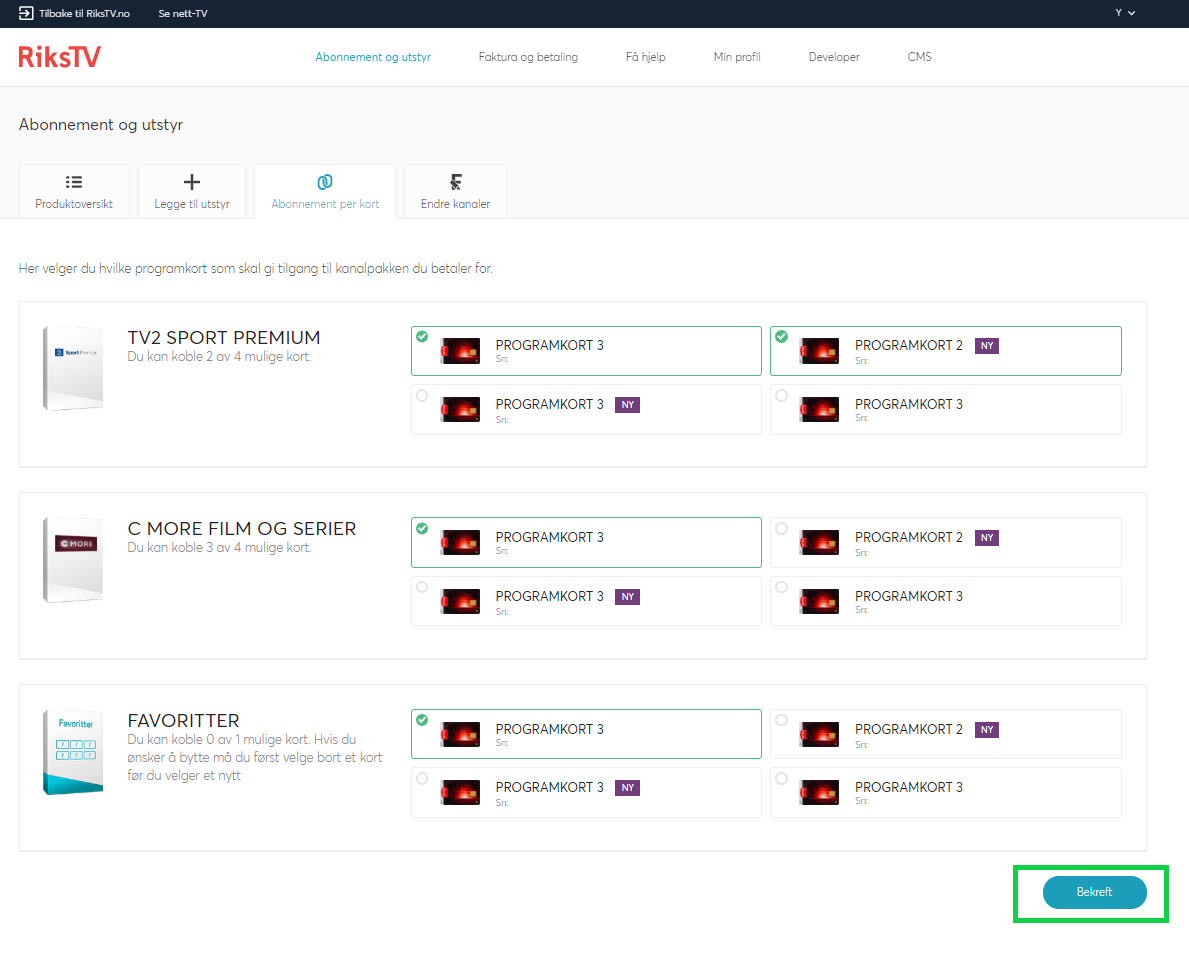
Task: Uncheck the selected PROGRAMKORT 3 in C More
Action: pyautogui.click(x=422, y=528)
